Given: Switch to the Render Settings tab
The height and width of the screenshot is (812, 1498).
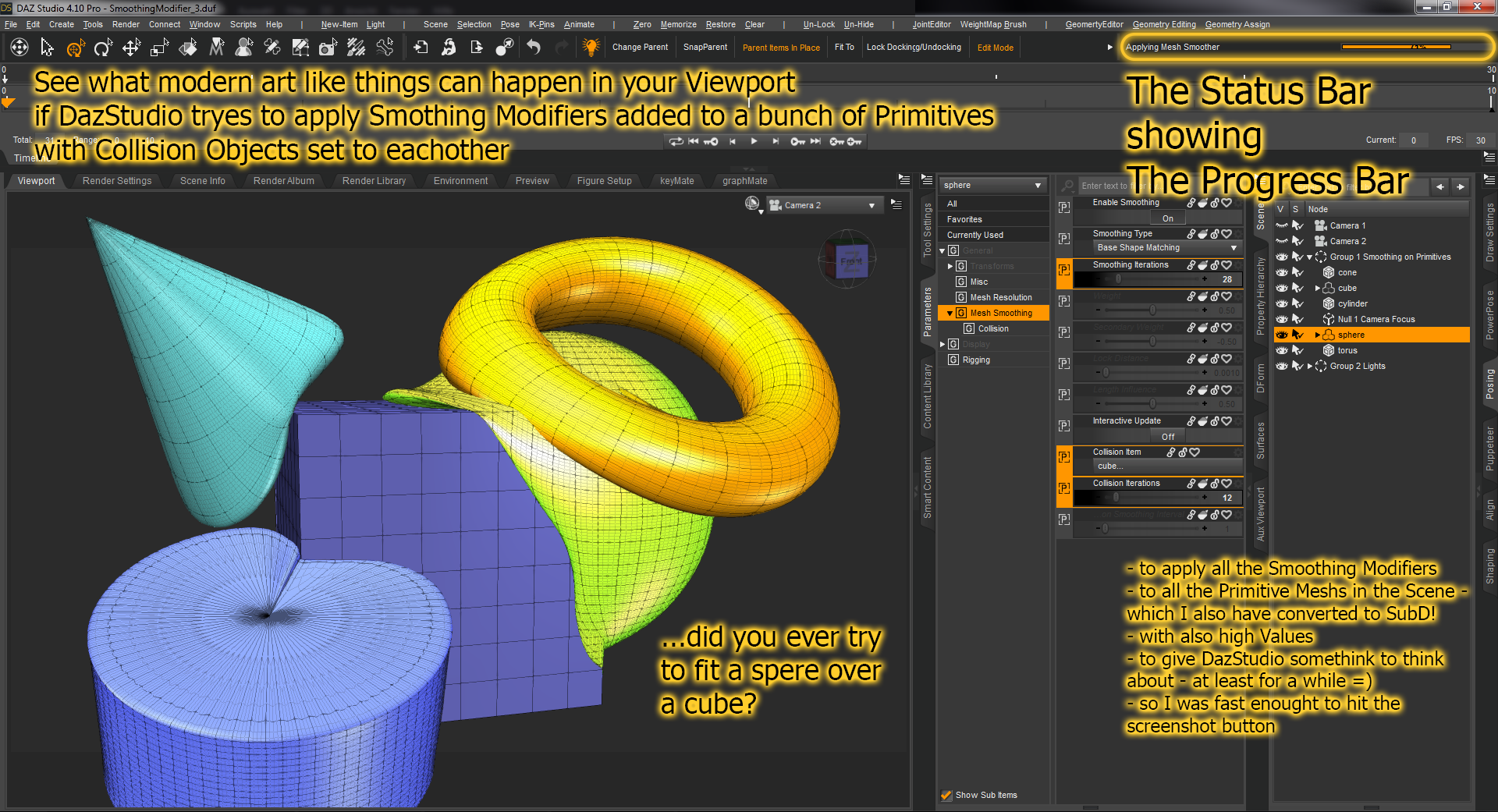Looking at the screenshot, I should pos(117,181).
